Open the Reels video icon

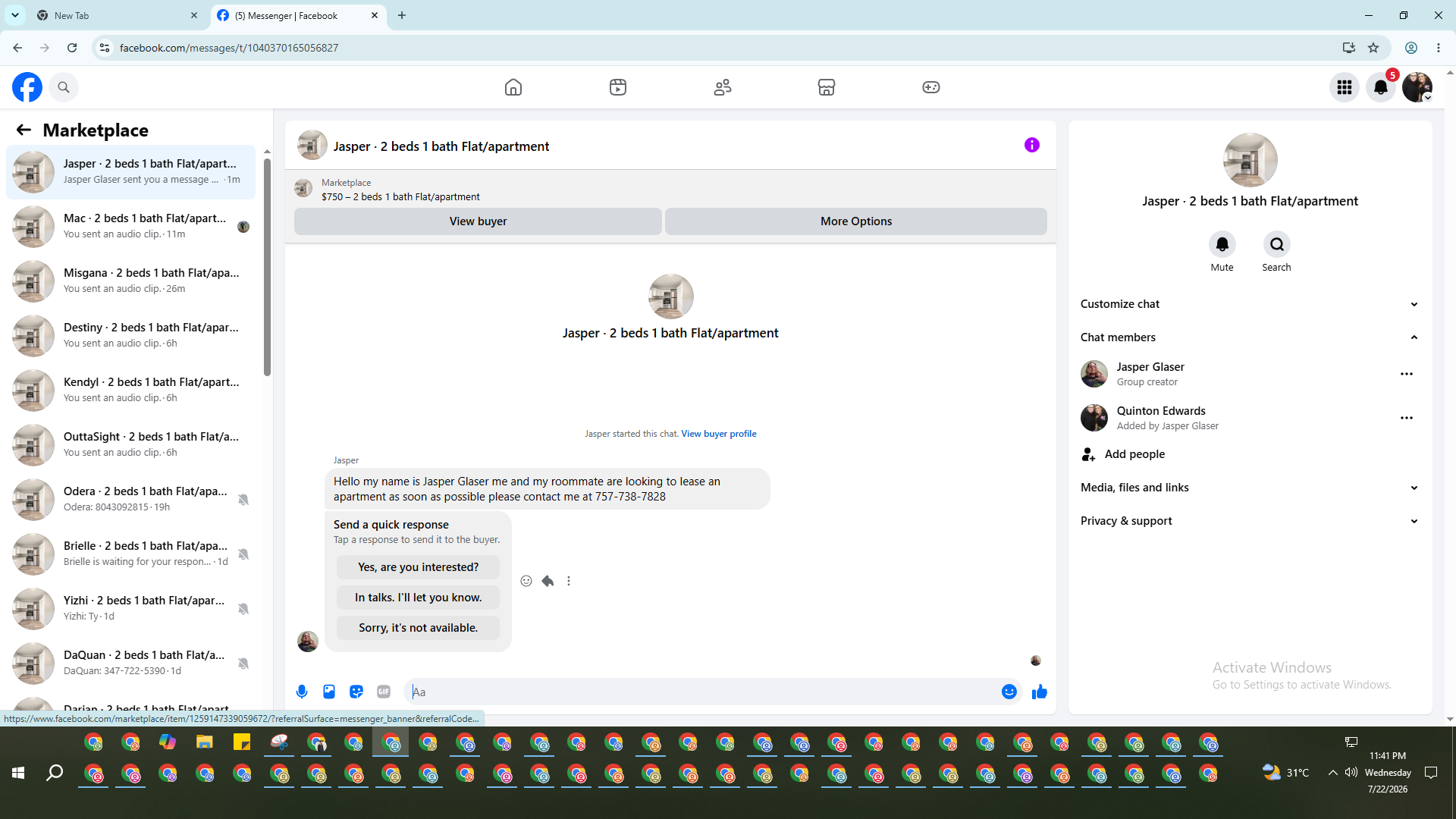618,87
